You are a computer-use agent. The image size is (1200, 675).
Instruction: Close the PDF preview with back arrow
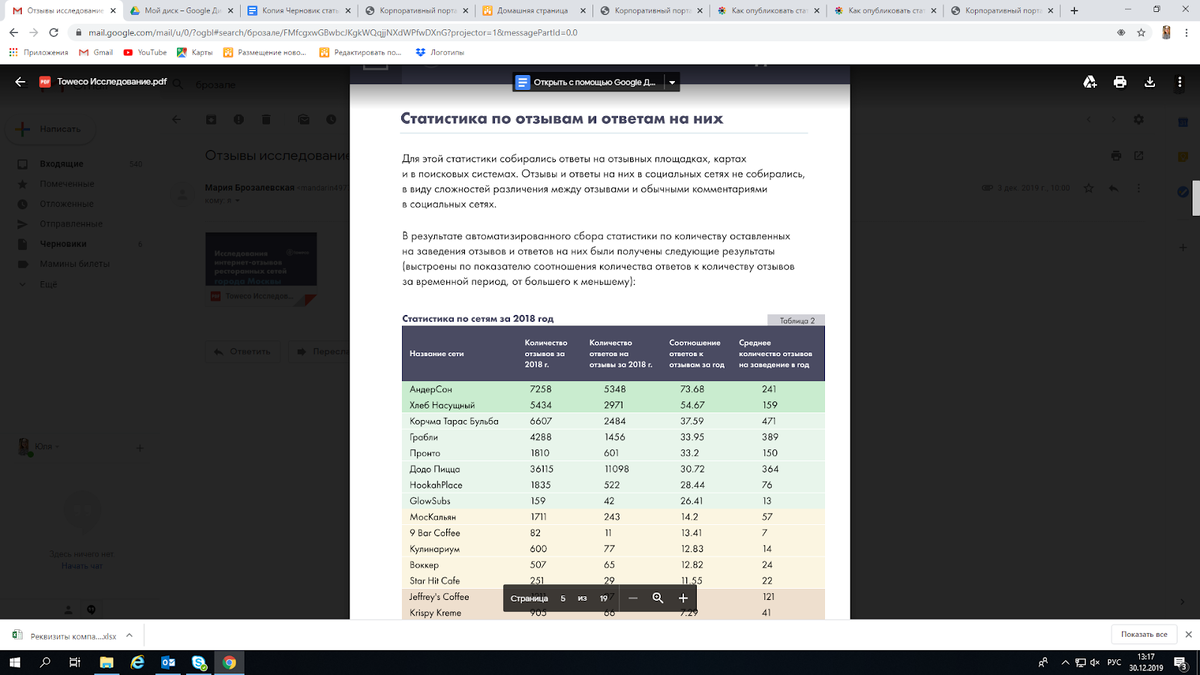tap(20, 83)
